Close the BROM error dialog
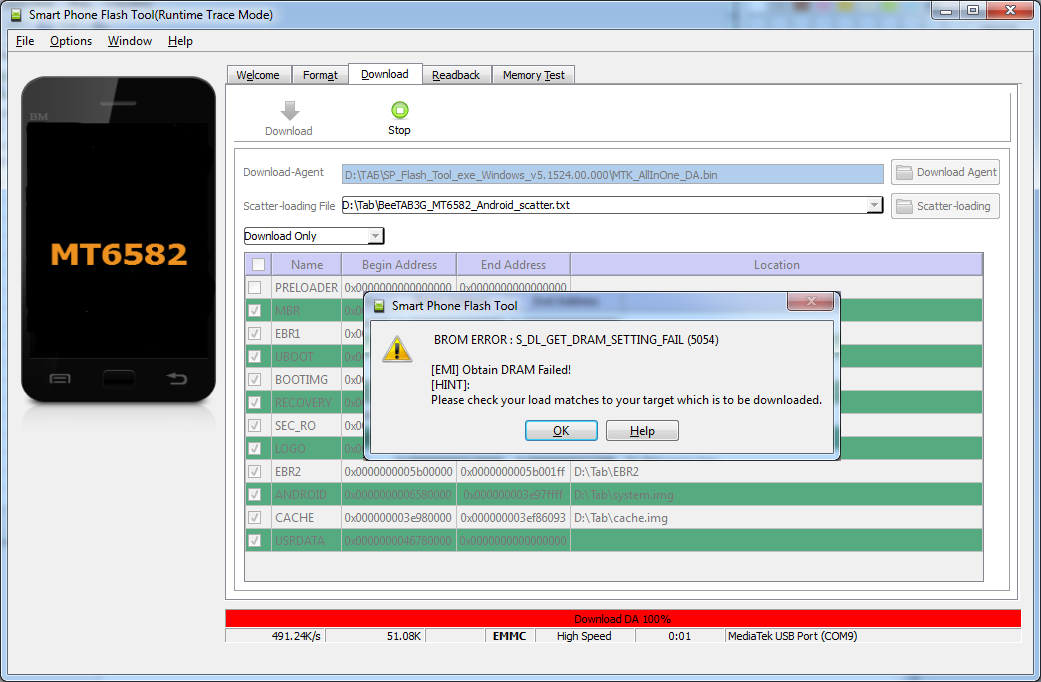 (810, 301)
